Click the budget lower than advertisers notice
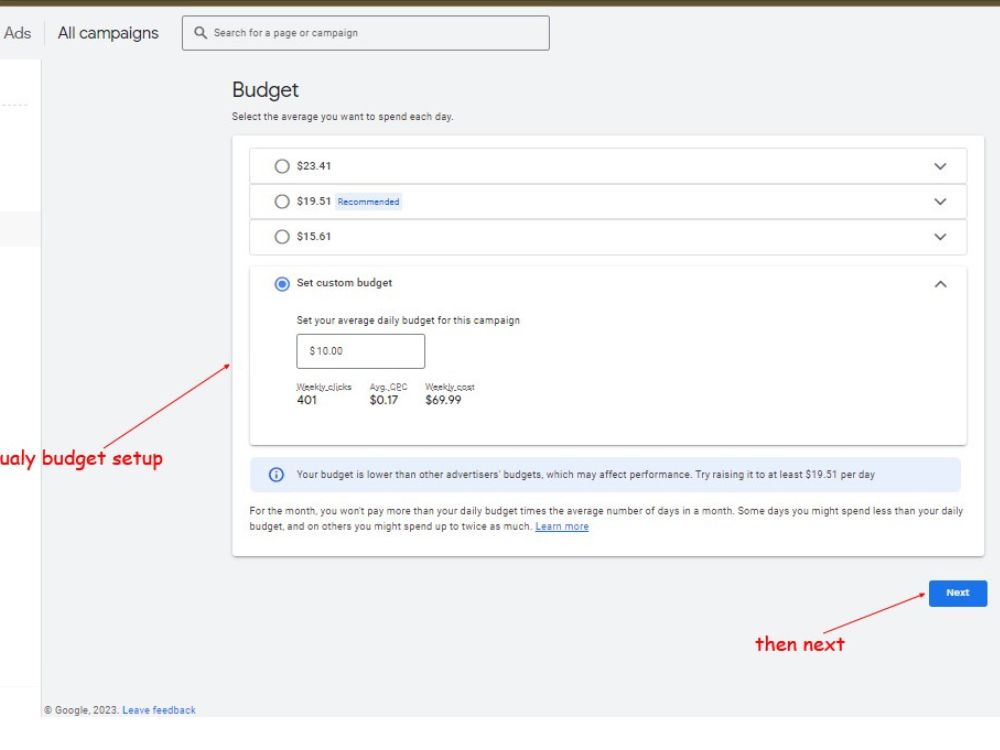Image resolution: width=1000 pixels, height=750 pixels. (x=605, y=474)
